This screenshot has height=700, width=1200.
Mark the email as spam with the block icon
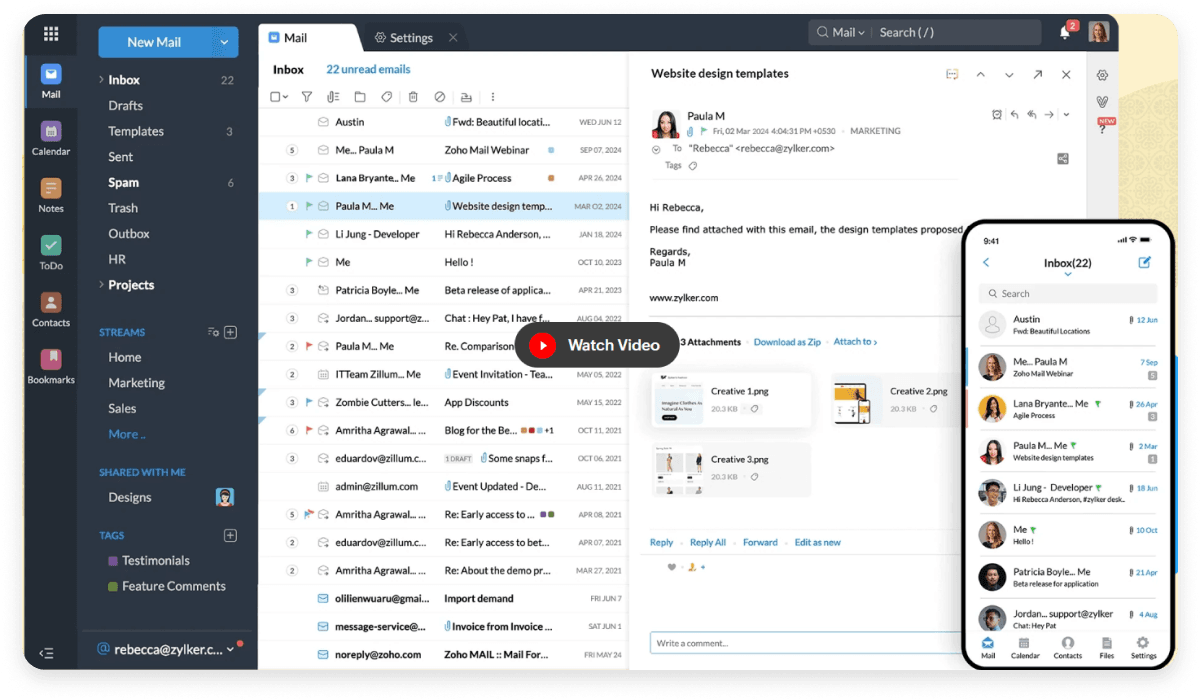tap(440, 96)
